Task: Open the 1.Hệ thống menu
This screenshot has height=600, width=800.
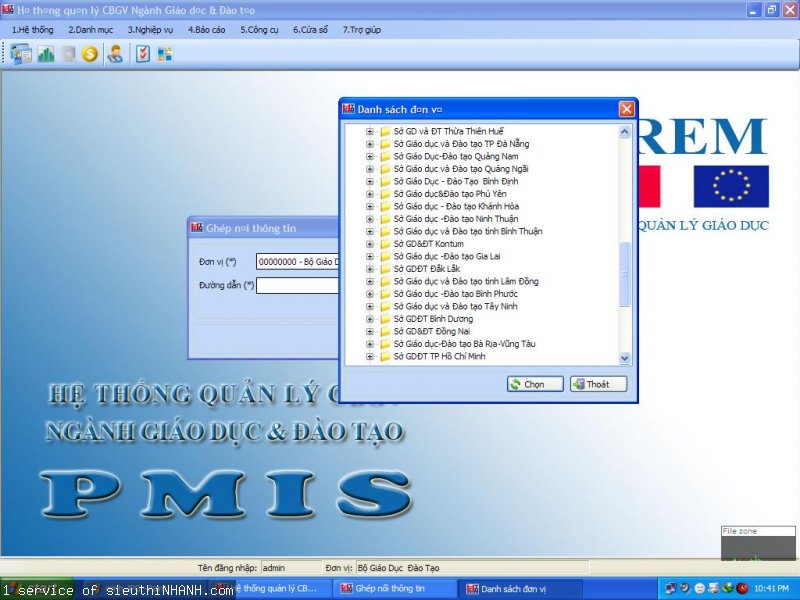Action: click(x=33, y=30)
